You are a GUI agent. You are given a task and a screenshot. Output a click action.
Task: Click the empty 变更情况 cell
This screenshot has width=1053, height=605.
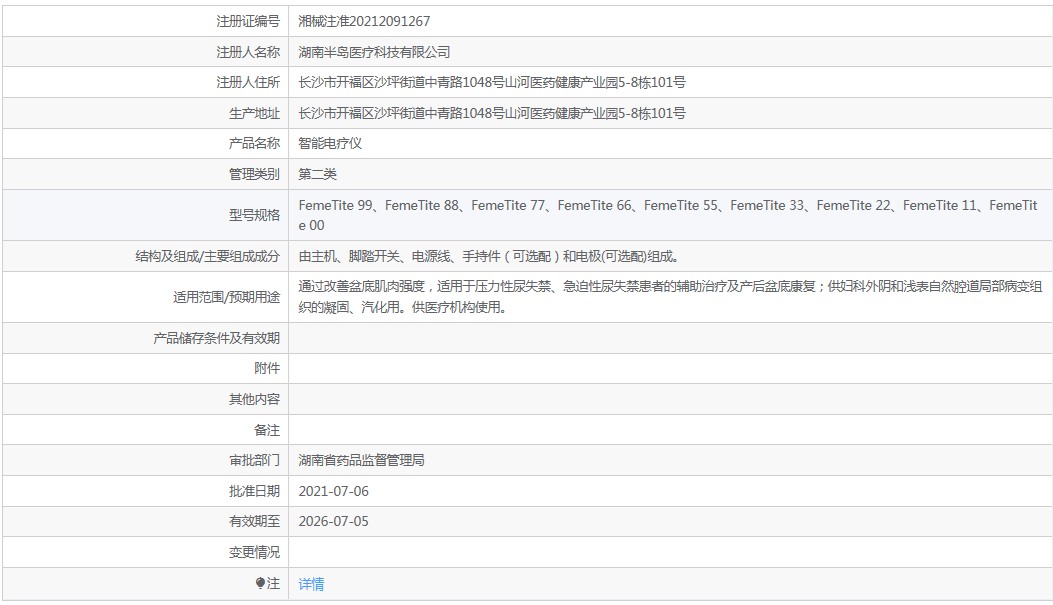(670, 553)
